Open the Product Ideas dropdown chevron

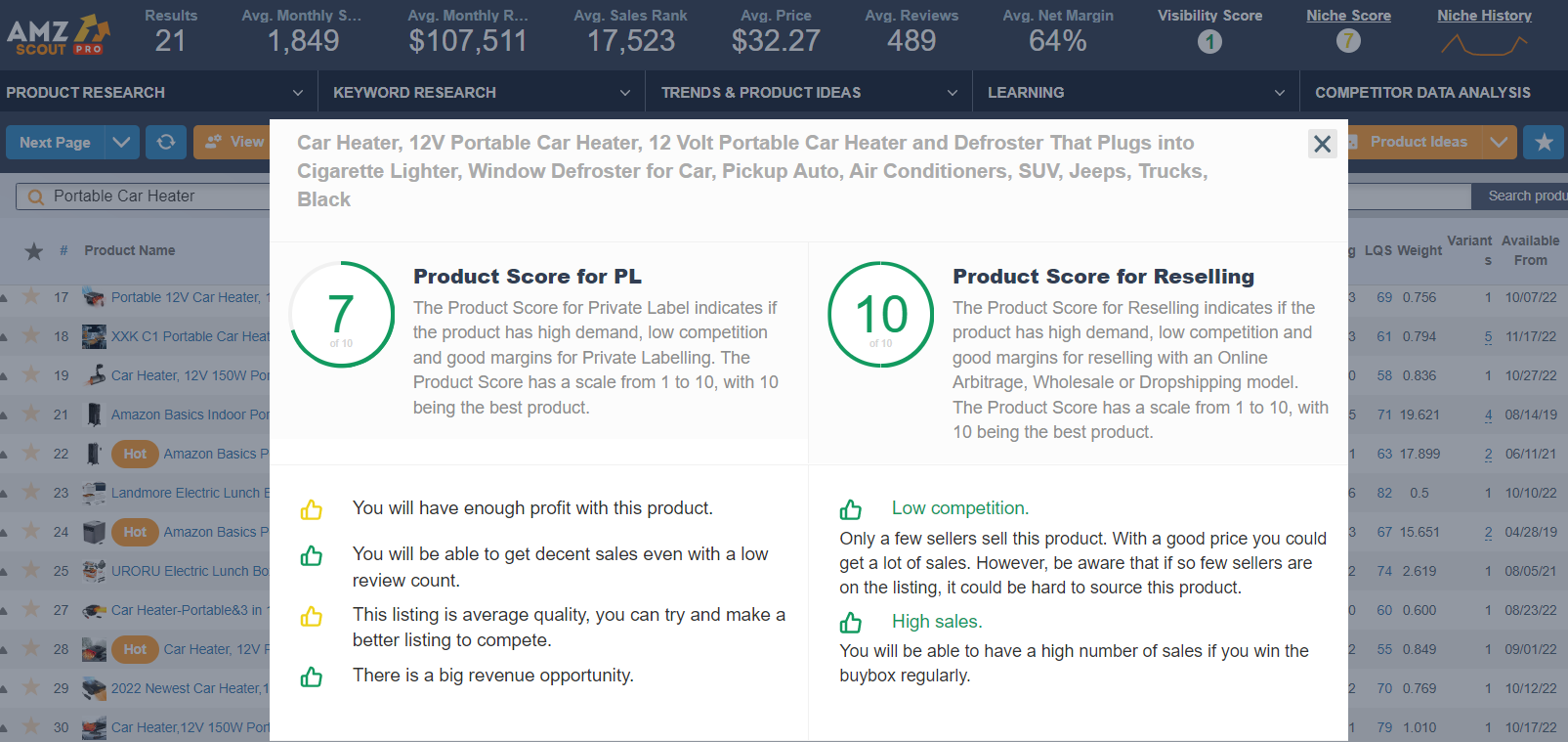point(1498,142)
